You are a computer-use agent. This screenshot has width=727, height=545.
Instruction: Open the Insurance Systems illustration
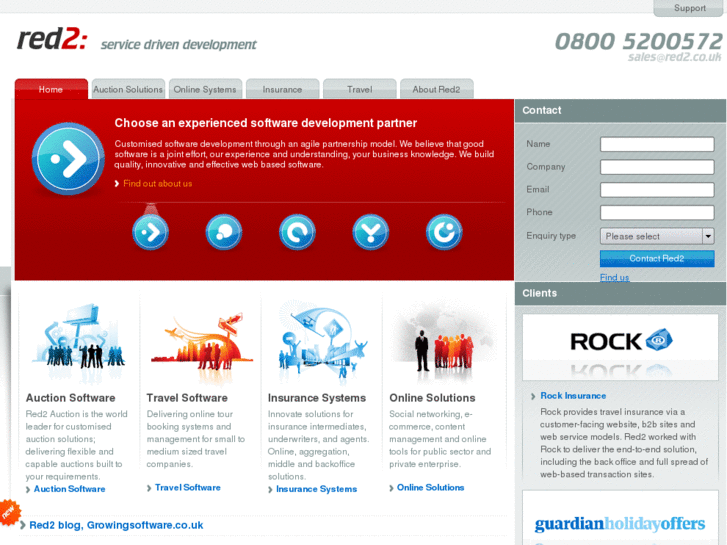pyautogui.click(x=322, y=342)
